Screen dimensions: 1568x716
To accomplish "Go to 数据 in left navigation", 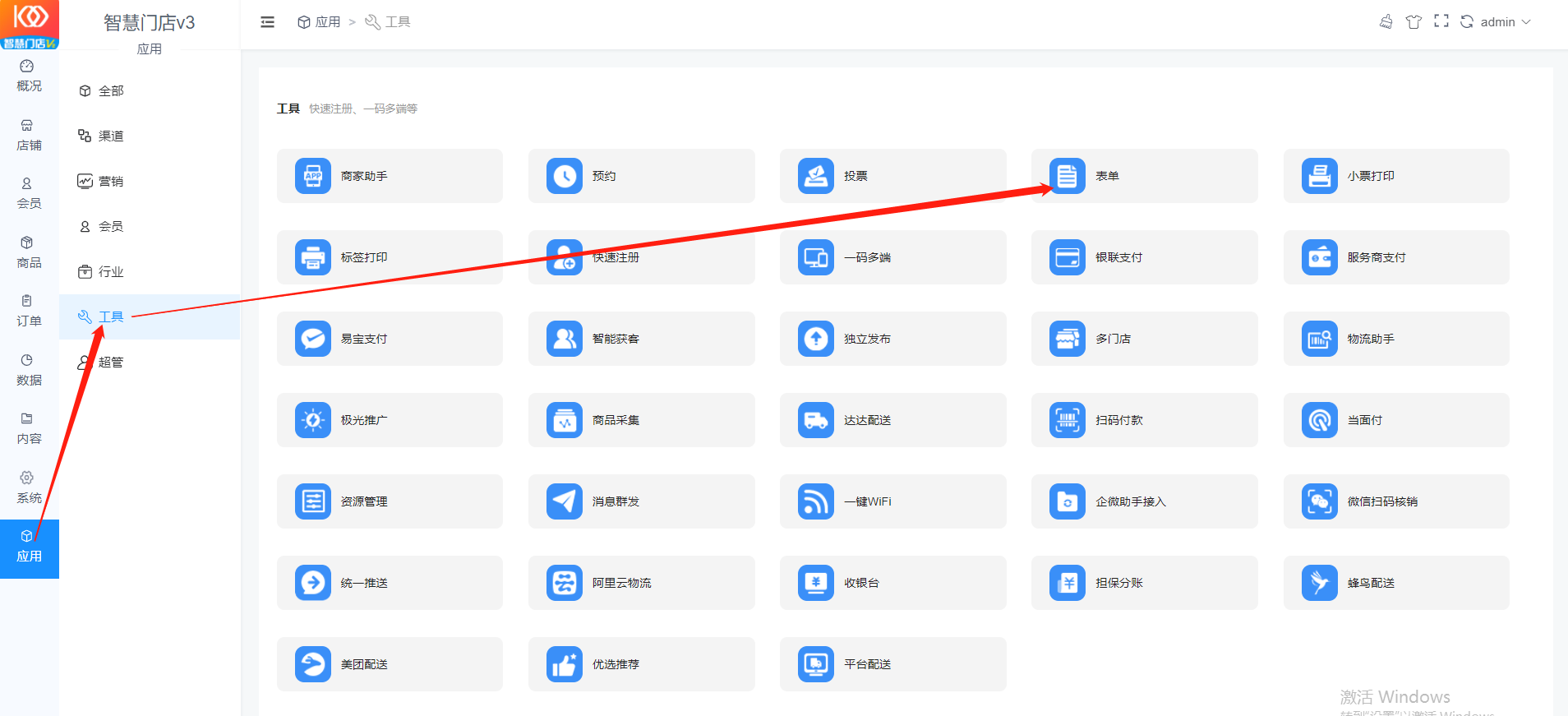I will (x=30, y=371).
